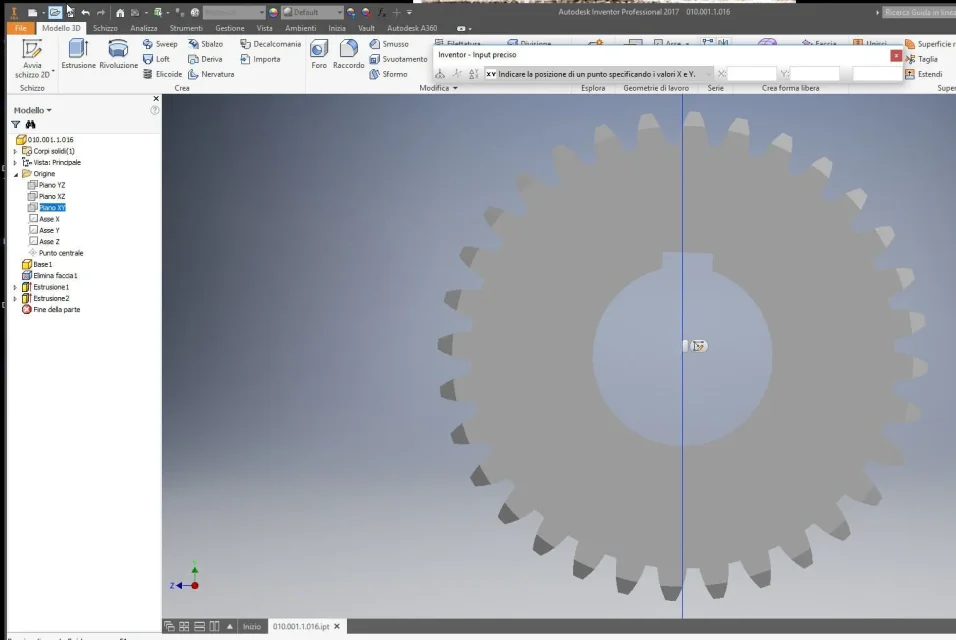
Task: Click the color wheel appearance icon
Action: pos(273,12)
